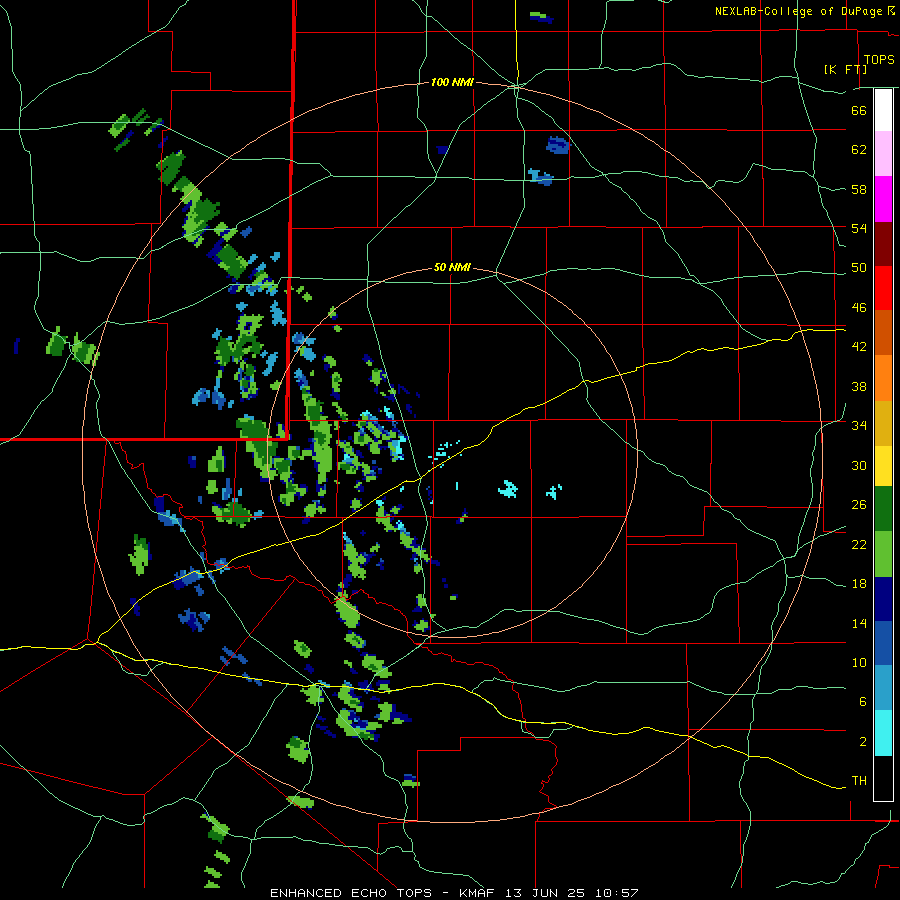Click the dark green 22-26 kft swatch
Image resolution: width=900 pixels, height=900 pixels.
coord(883,509)
